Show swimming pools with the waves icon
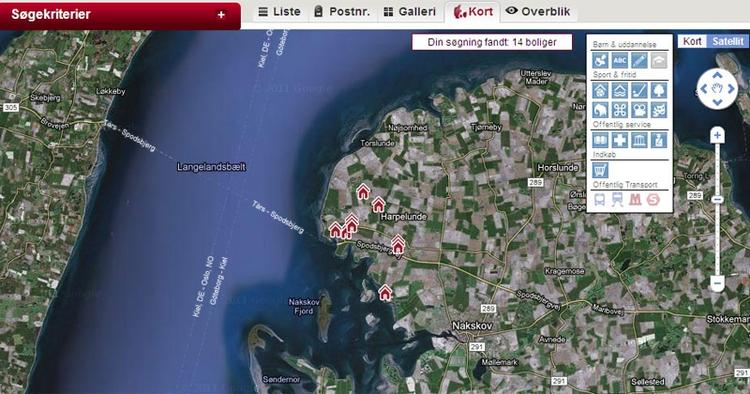The image size is (750, 394). tap(619, 90)
